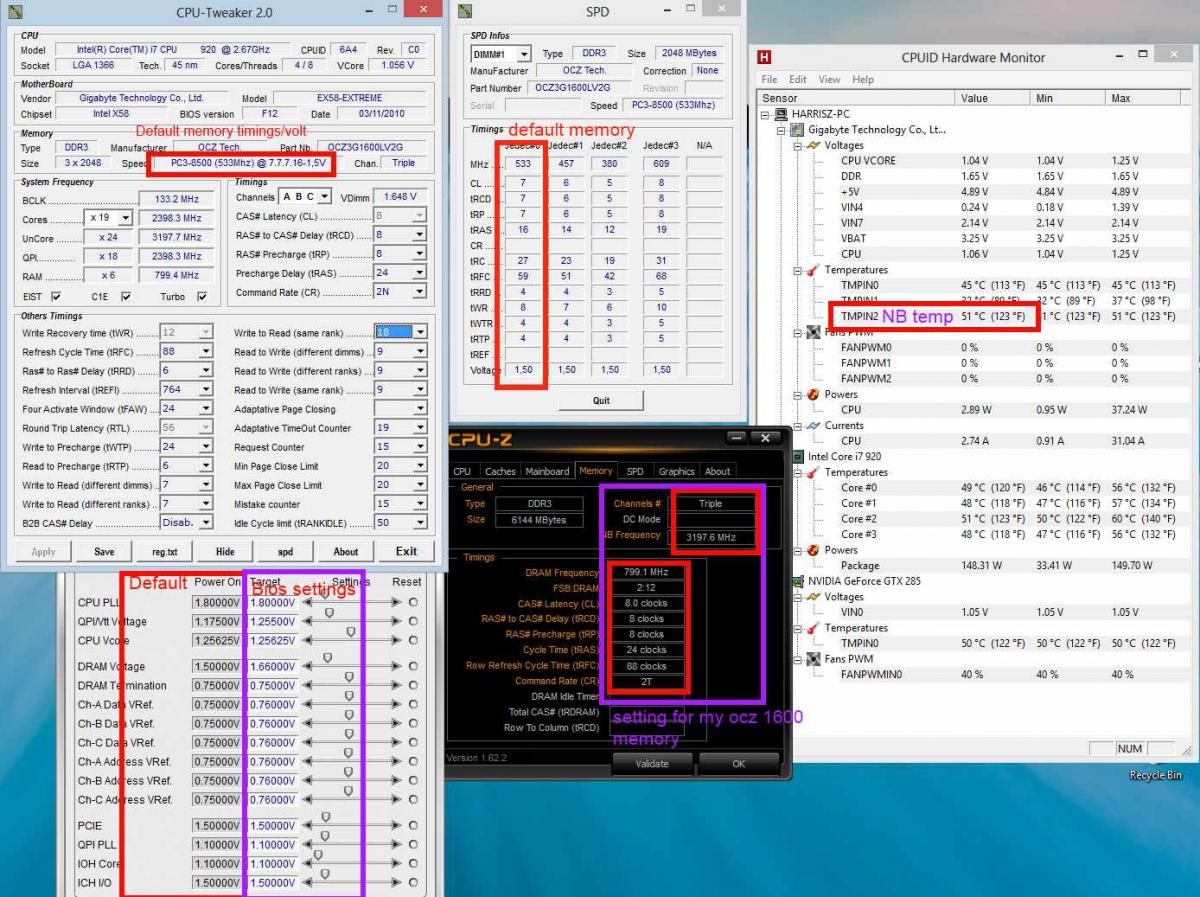Click the Gigabyte Technology motherboard icon
The width and height of the screenshot is (1200, 897).
tap(797, 130)
